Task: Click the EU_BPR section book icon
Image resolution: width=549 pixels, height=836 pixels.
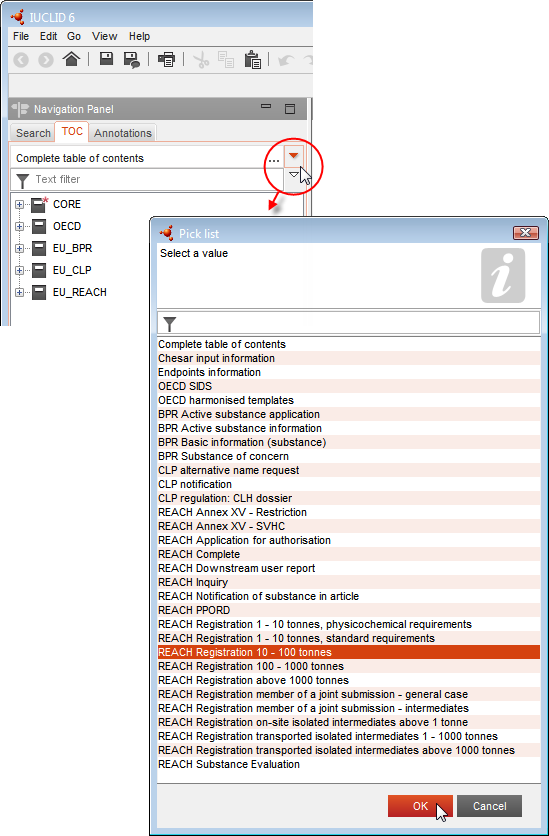Action: [x=39, y=248]
